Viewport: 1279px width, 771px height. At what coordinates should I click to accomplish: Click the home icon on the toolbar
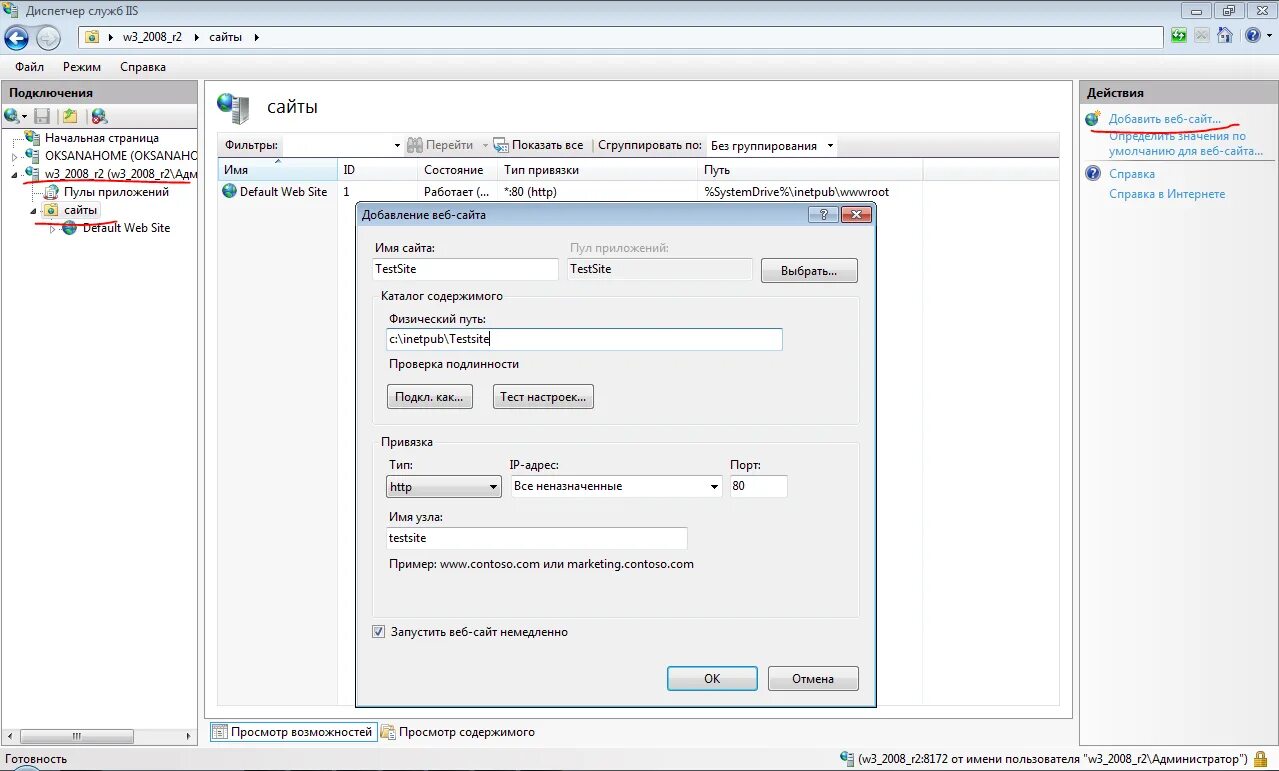pyautogui.click(x=1226, y=36)
